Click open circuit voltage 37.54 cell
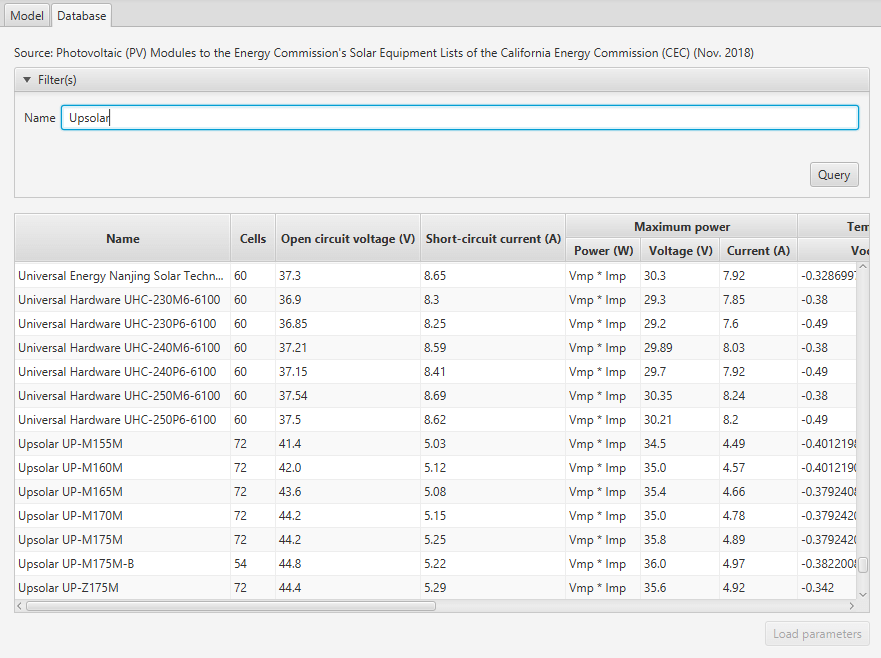 point(348,396)
